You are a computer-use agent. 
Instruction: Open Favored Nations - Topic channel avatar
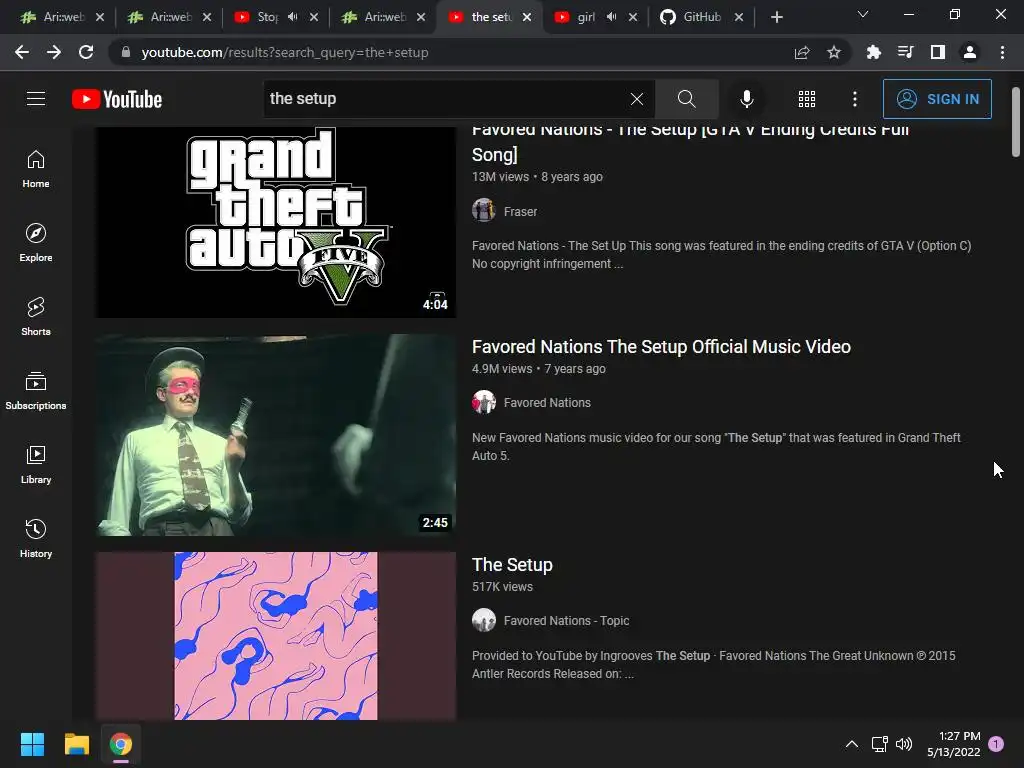click(x=484, y=620)
